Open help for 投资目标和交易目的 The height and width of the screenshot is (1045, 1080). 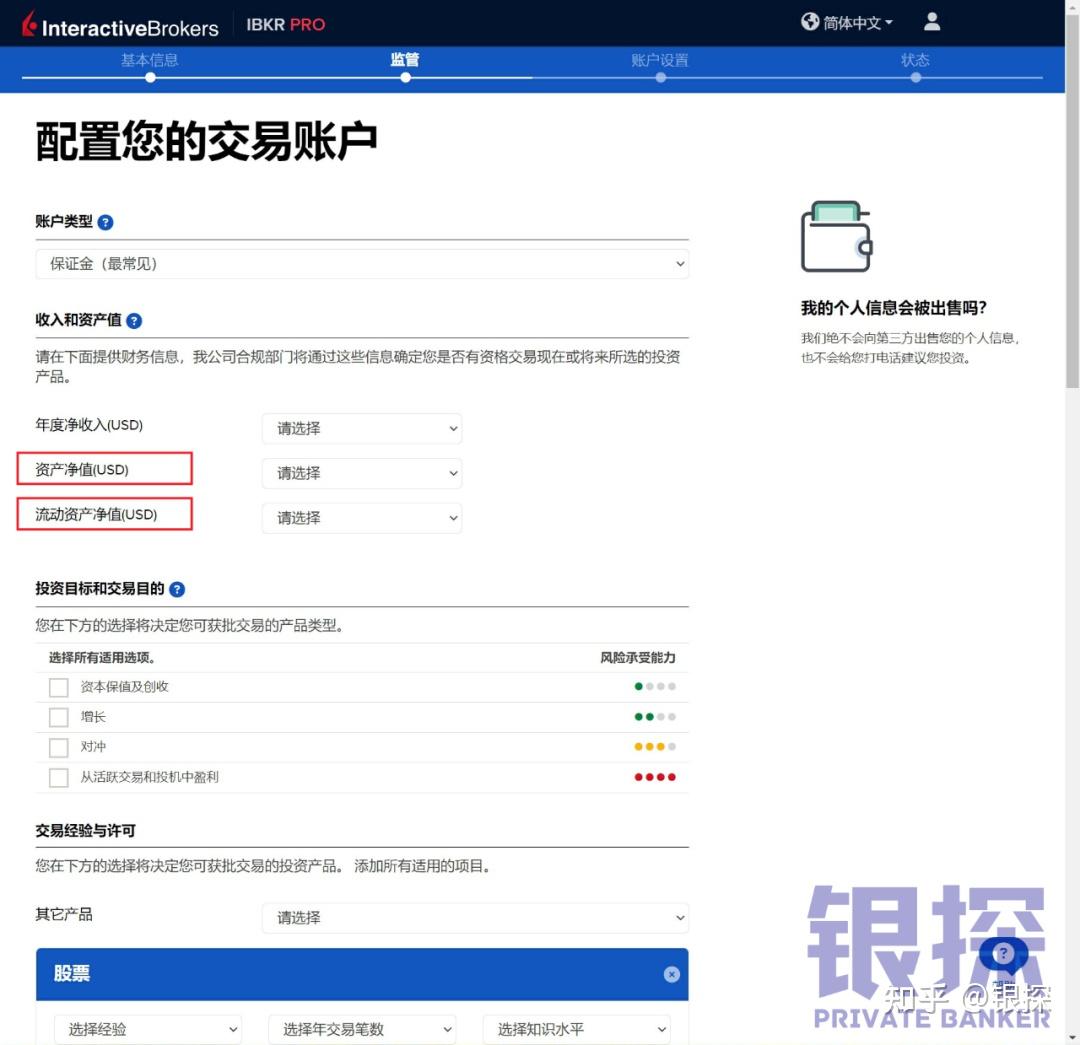[177, 589]
